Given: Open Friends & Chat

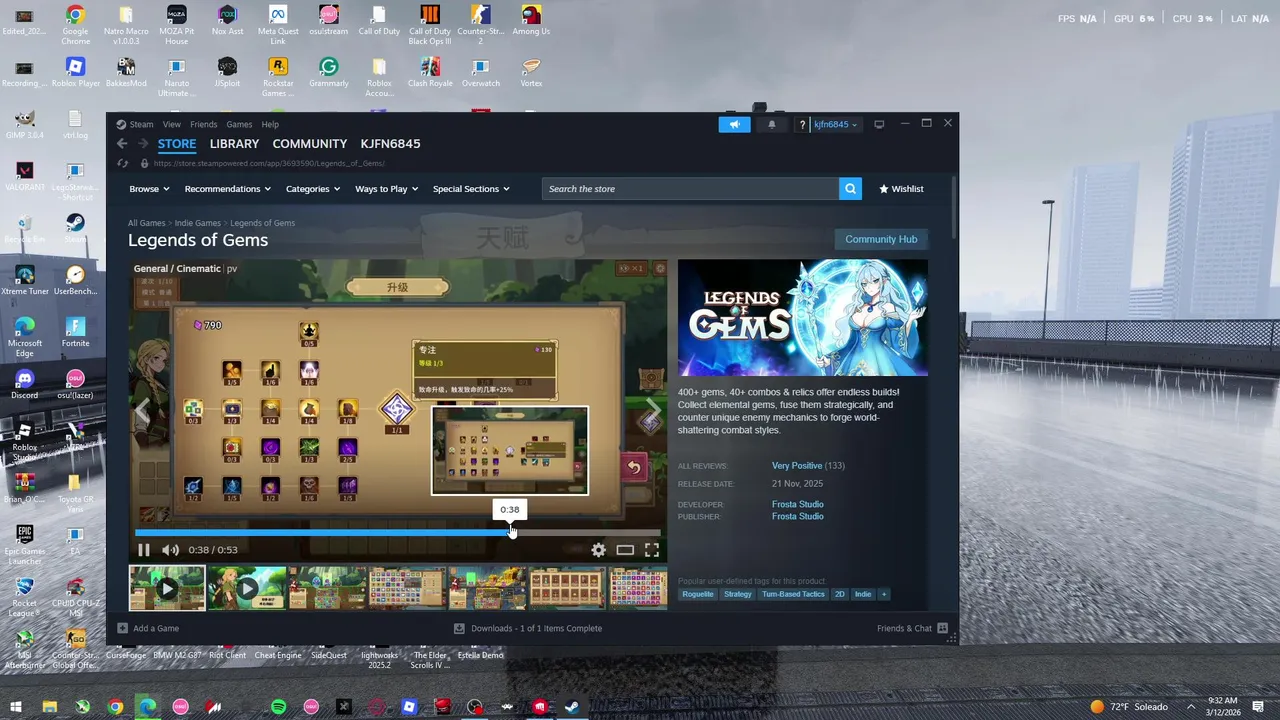Looking at the screenshot, I should pos(912,629).
